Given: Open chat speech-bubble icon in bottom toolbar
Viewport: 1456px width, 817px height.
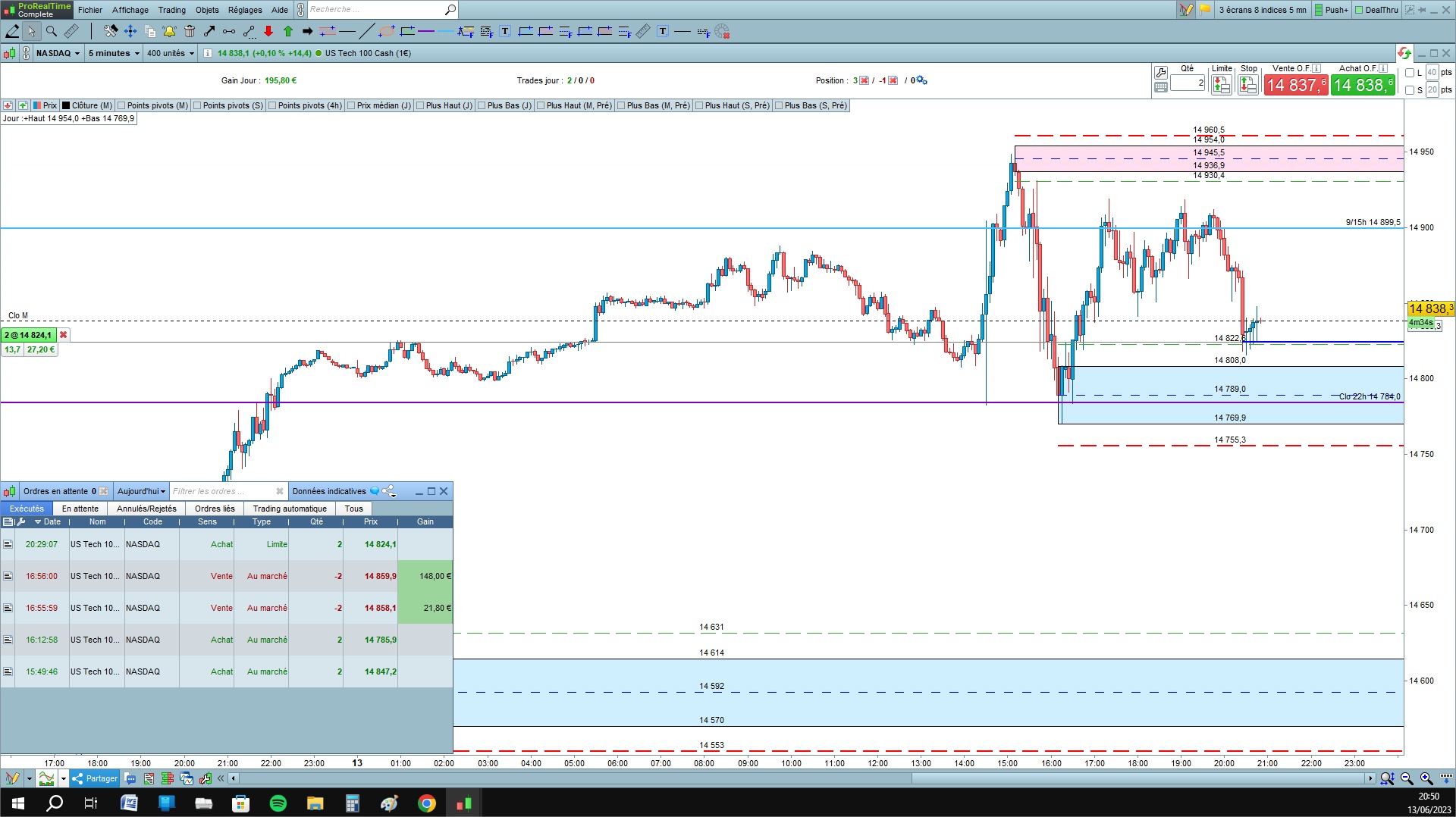Looking at the screenshot, I should pyautogui.click(x=130, y=778).
